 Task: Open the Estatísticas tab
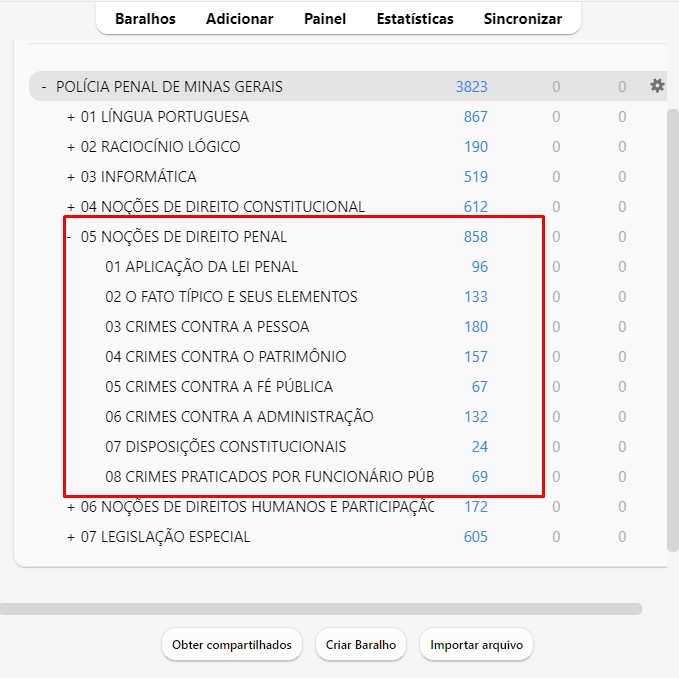(415, 19)
